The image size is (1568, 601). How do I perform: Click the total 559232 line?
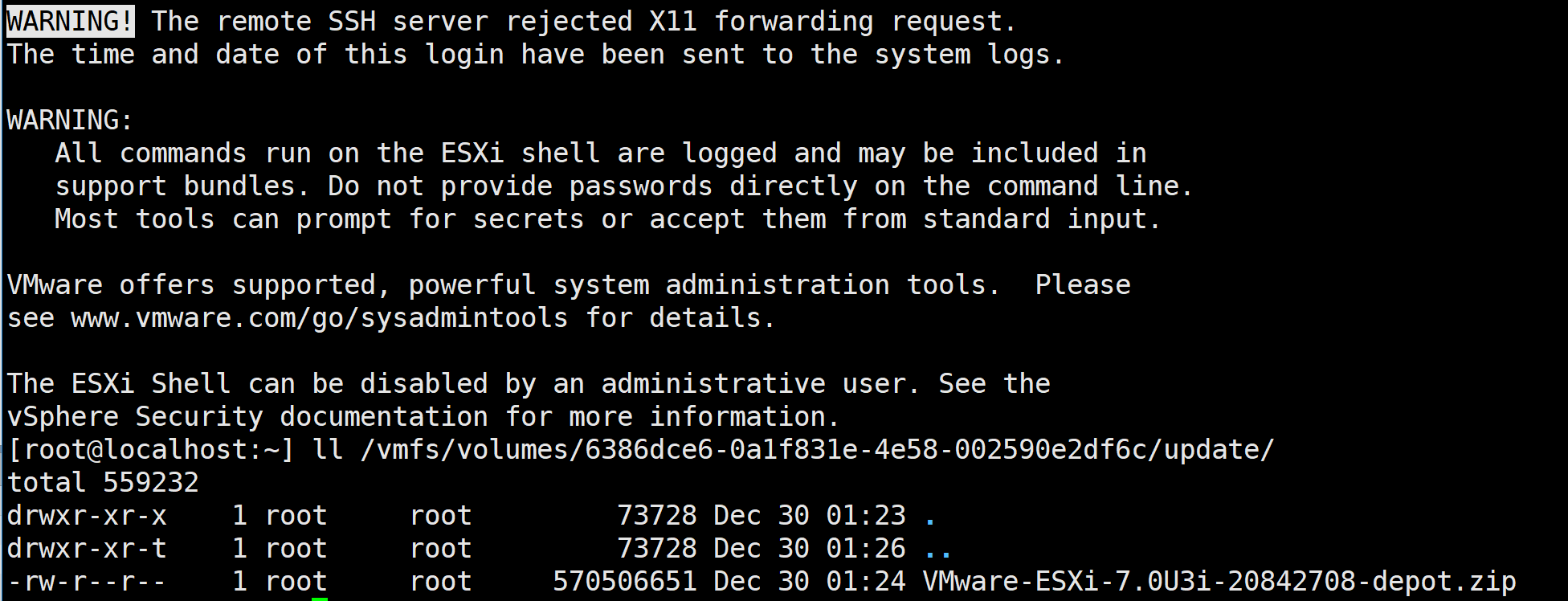click(x=103, y=482)
